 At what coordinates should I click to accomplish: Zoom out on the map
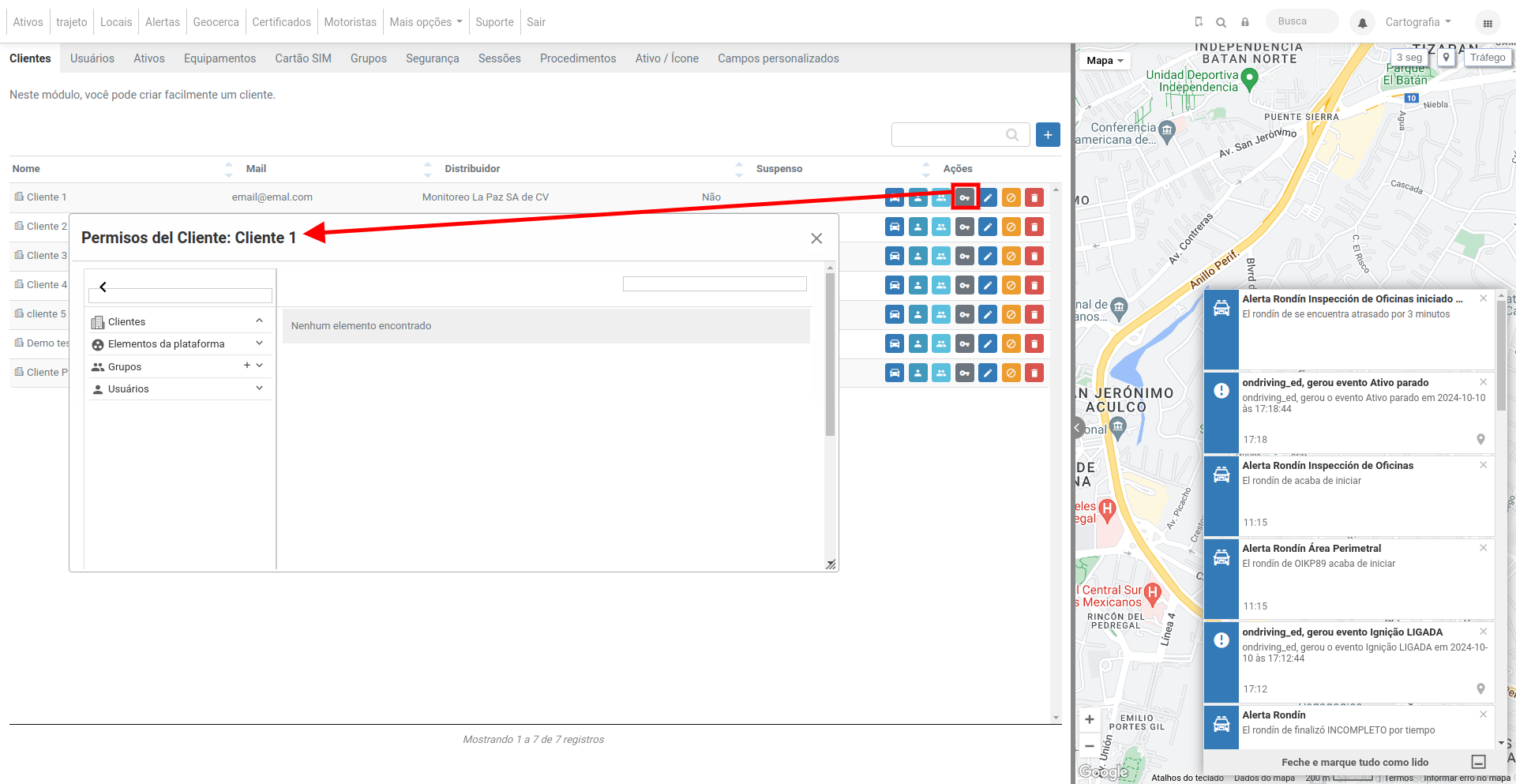1090,745
